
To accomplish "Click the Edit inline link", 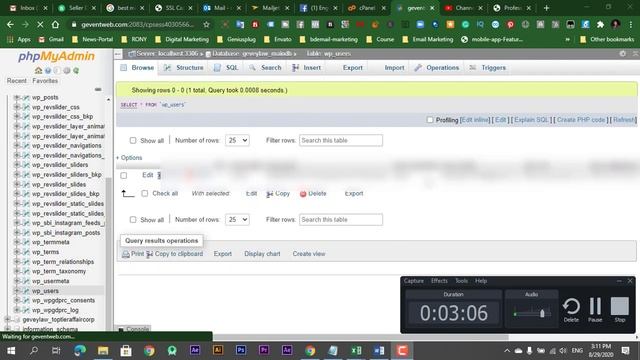I will [476, 120].
